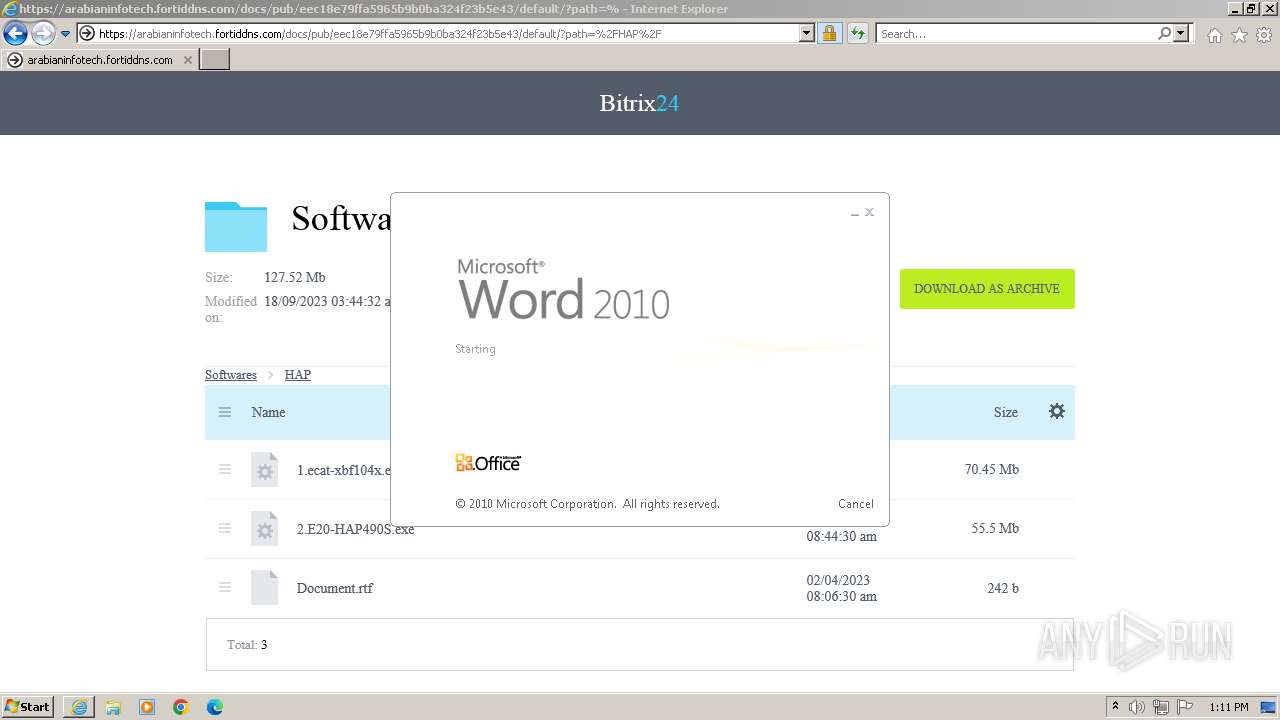Open the Favorites star icon
This screenshot has width=1280, height=720.
pos(1239,35)
